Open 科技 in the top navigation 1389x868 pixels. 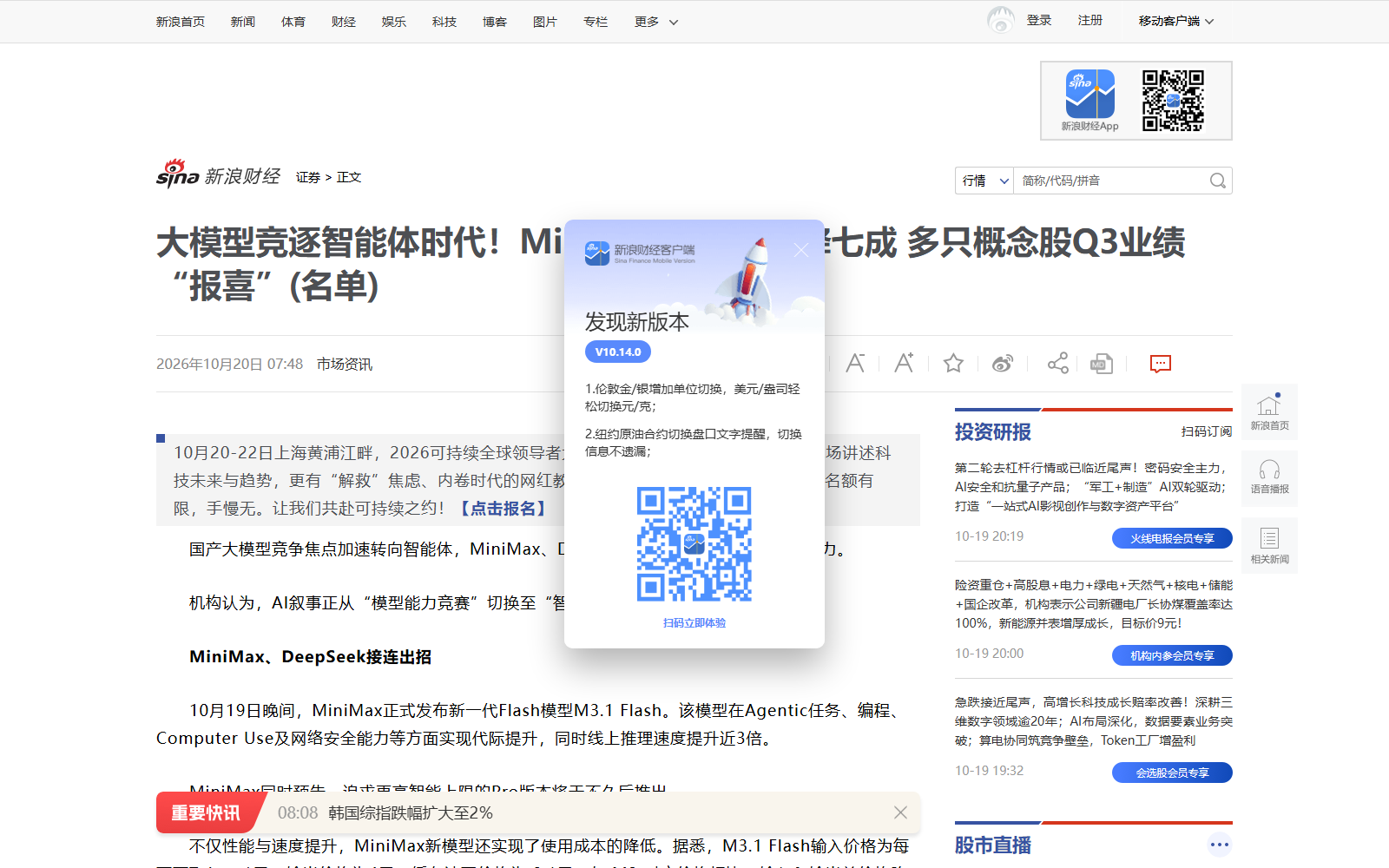(x=444, y=22)
